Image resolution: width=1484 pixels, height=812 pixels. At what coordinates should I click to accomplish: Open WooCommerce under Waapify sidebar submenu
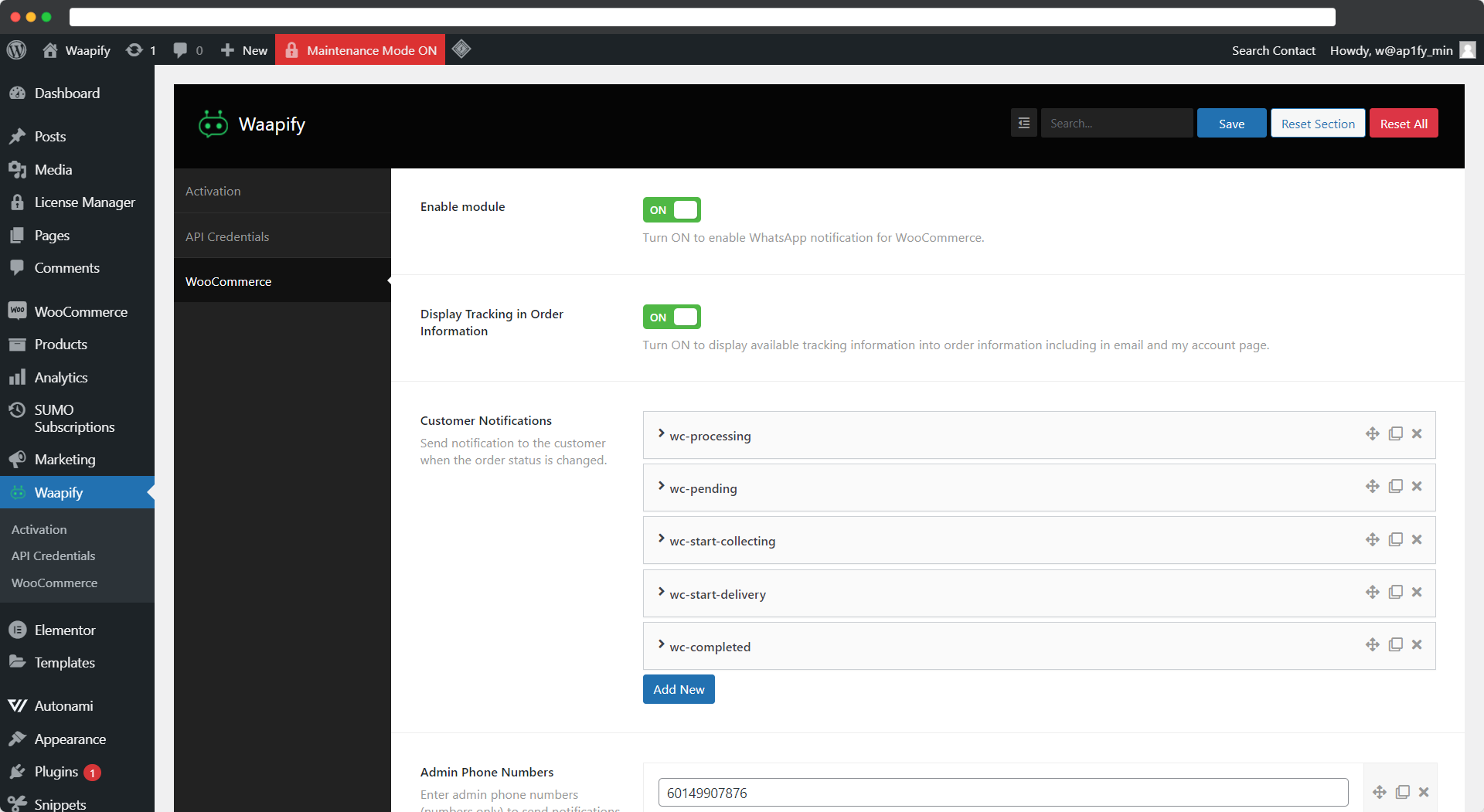[54, 583]
